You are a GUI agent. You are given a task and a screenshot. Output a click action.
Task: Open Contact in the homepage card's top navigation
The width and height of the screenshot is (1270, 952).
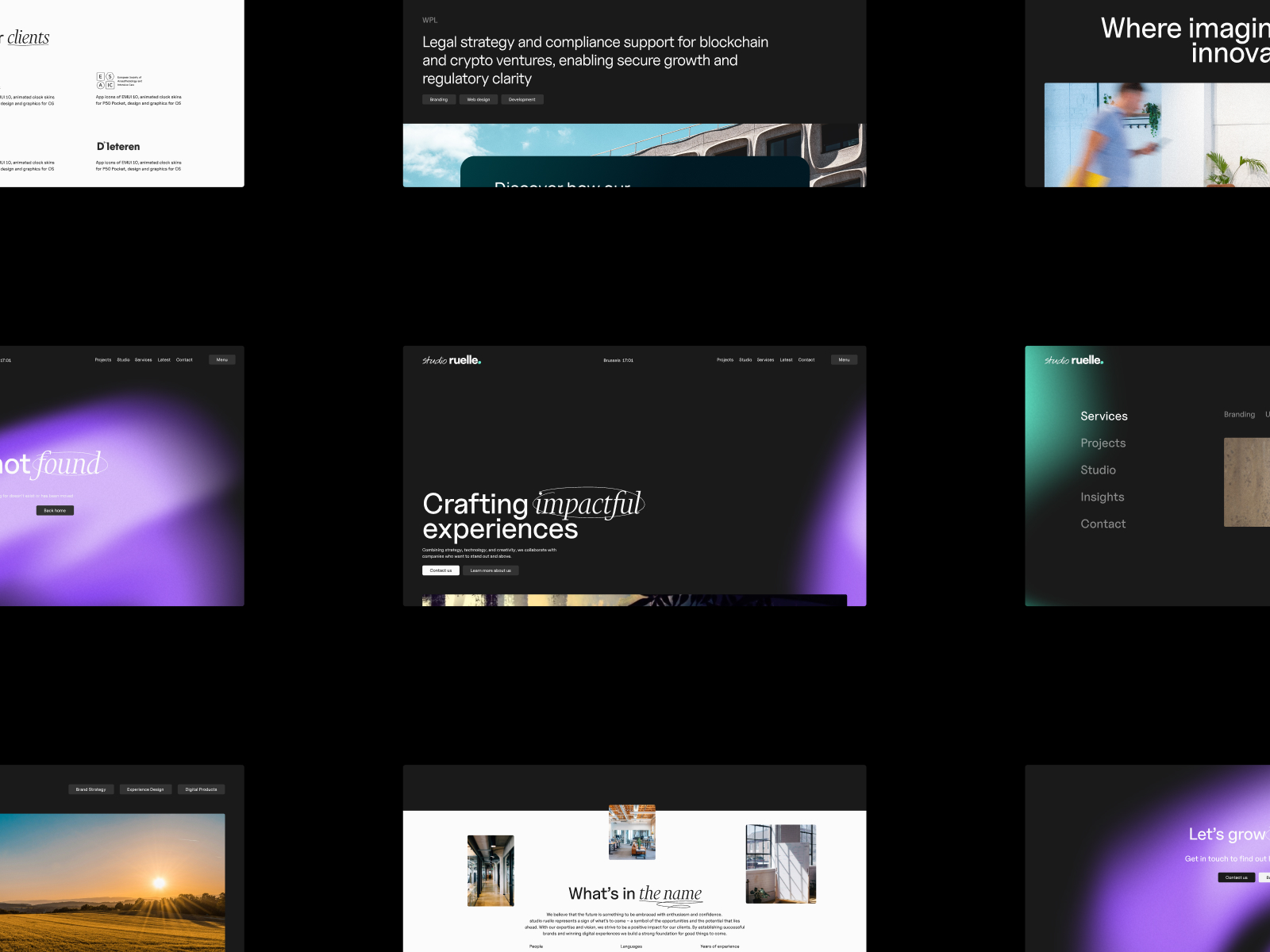[x=806, y=360]
